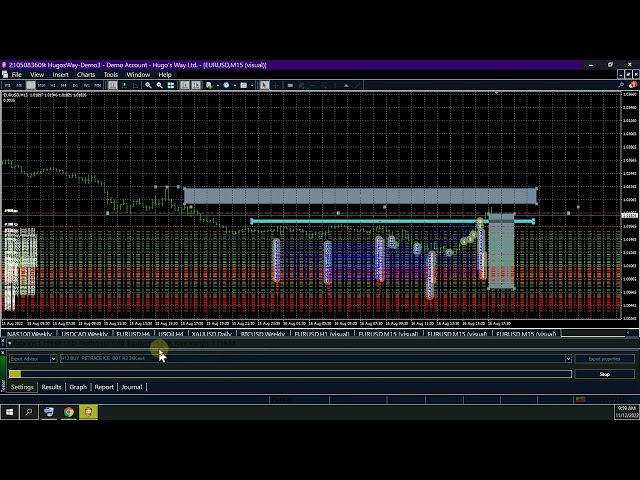Viewport: 640px width, 480px height.
Task: Expand the expert advisor file selection dropdown
Action: (x=568, y=358)
